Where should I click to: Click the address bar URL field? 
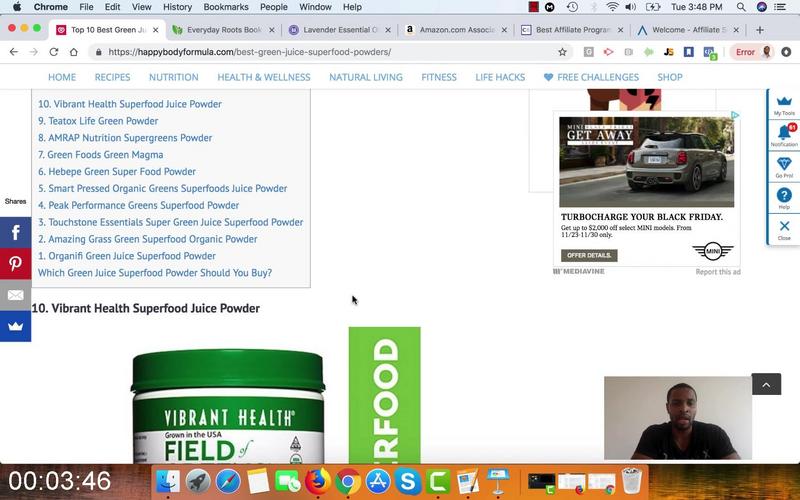[327, 52]
